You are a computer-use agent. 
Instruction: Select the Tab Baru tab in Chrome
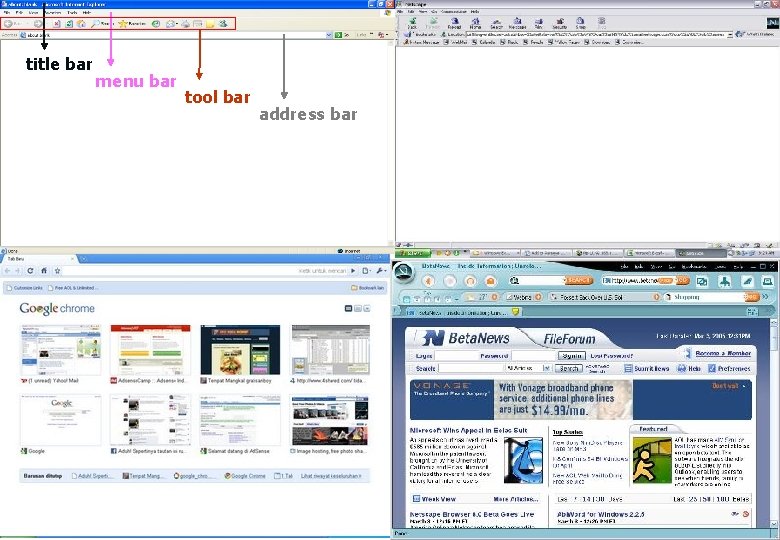point(39,259)
